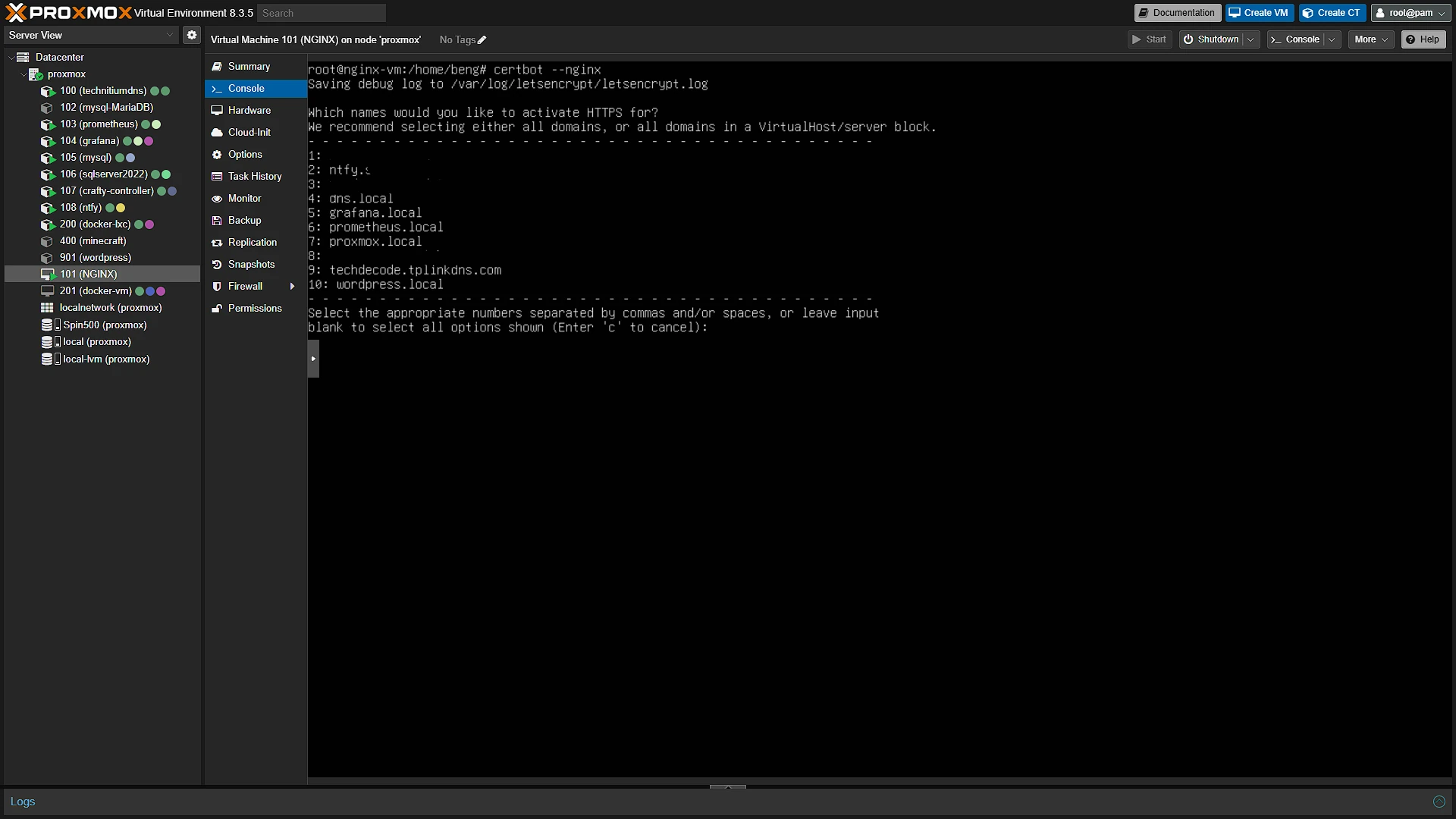Click the Backup floppy disk icon
Viewport: 1456px width, 819px height.
click(217, 221)
